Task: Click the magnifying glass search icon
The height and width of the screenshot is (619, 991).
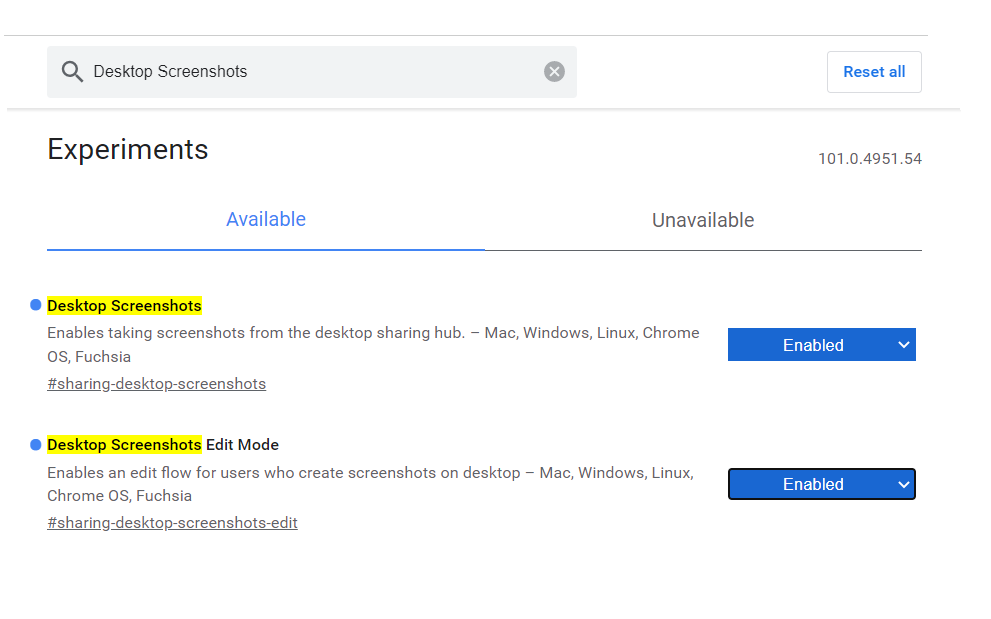Action: [x=71, y=72]
